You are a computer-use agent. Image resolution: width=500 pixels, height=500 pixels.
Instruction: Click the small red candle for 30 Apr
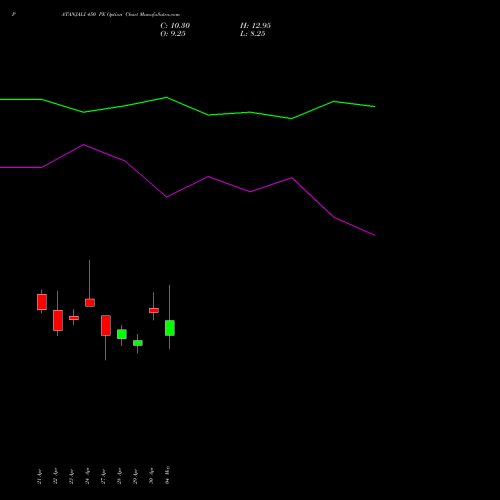(x=154, y=310)
